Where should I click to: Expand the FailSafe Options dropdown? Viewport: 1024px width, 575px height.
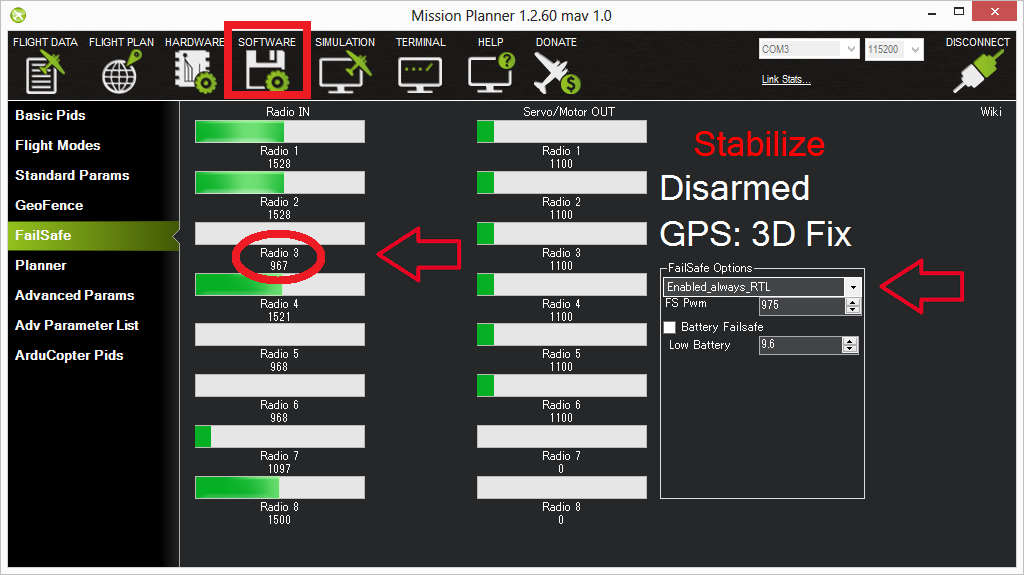pos(853,287)
